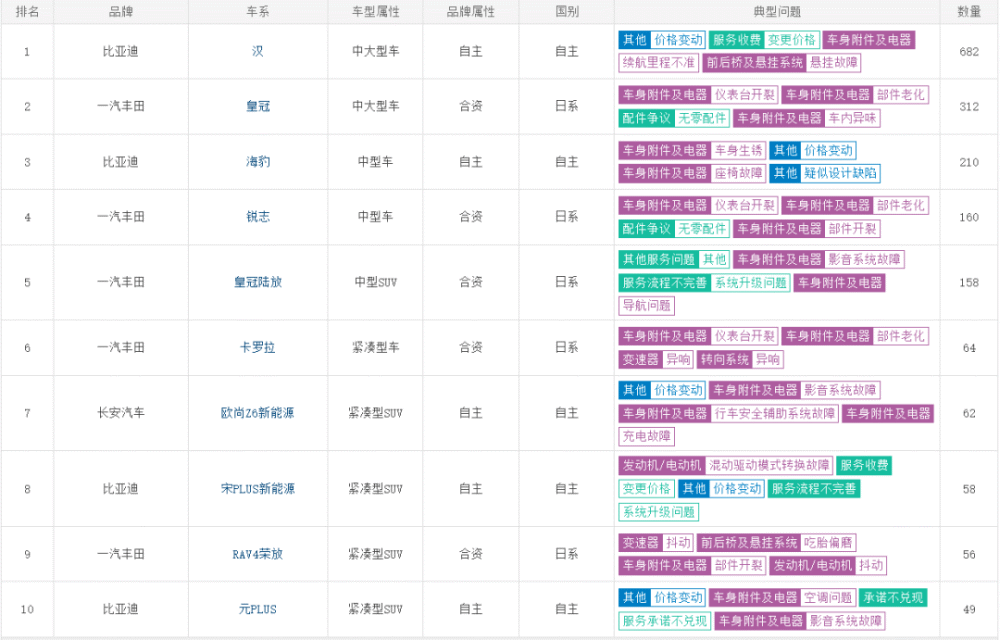
Task: Click the 312 count cell
Action: click(969, 106)
